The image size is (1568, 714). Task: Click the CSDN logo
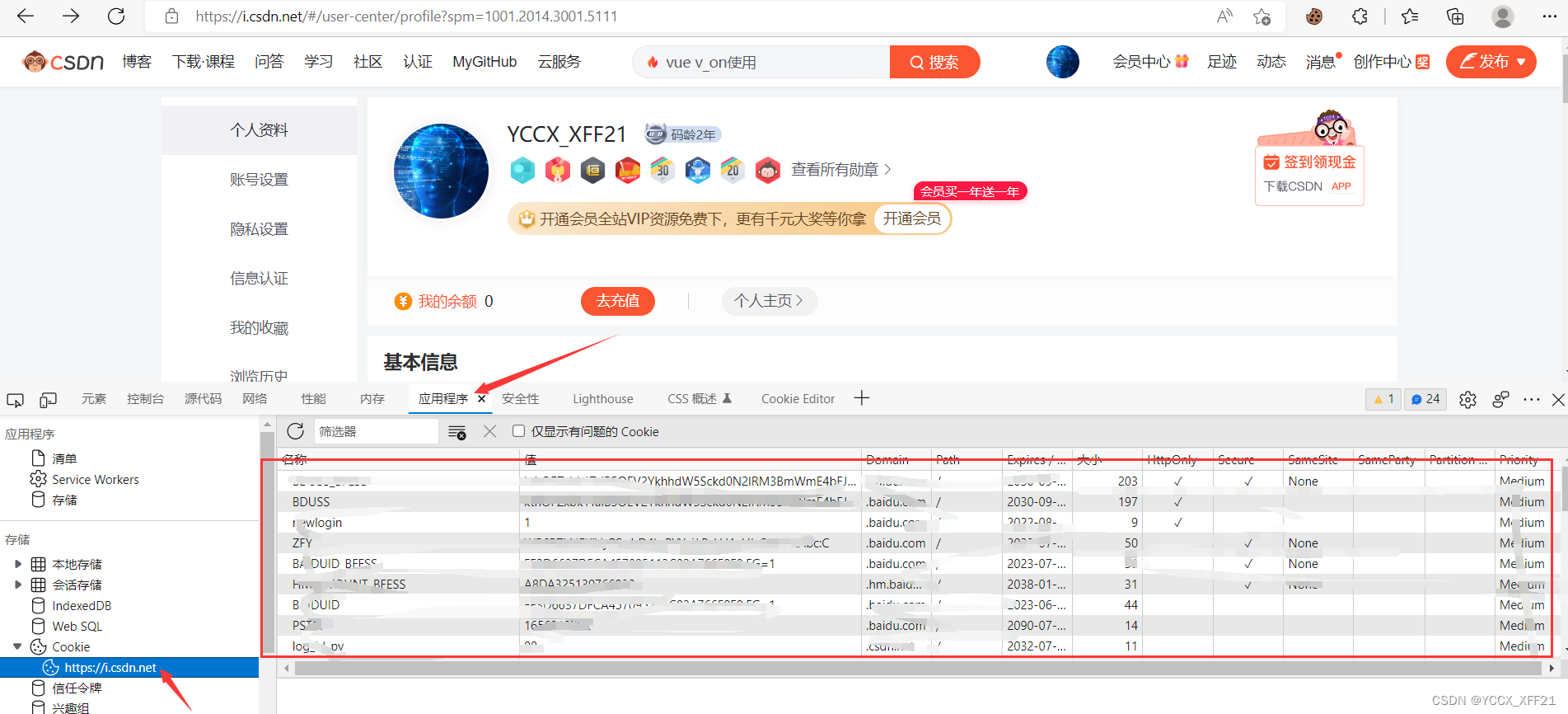pos(63,62)
